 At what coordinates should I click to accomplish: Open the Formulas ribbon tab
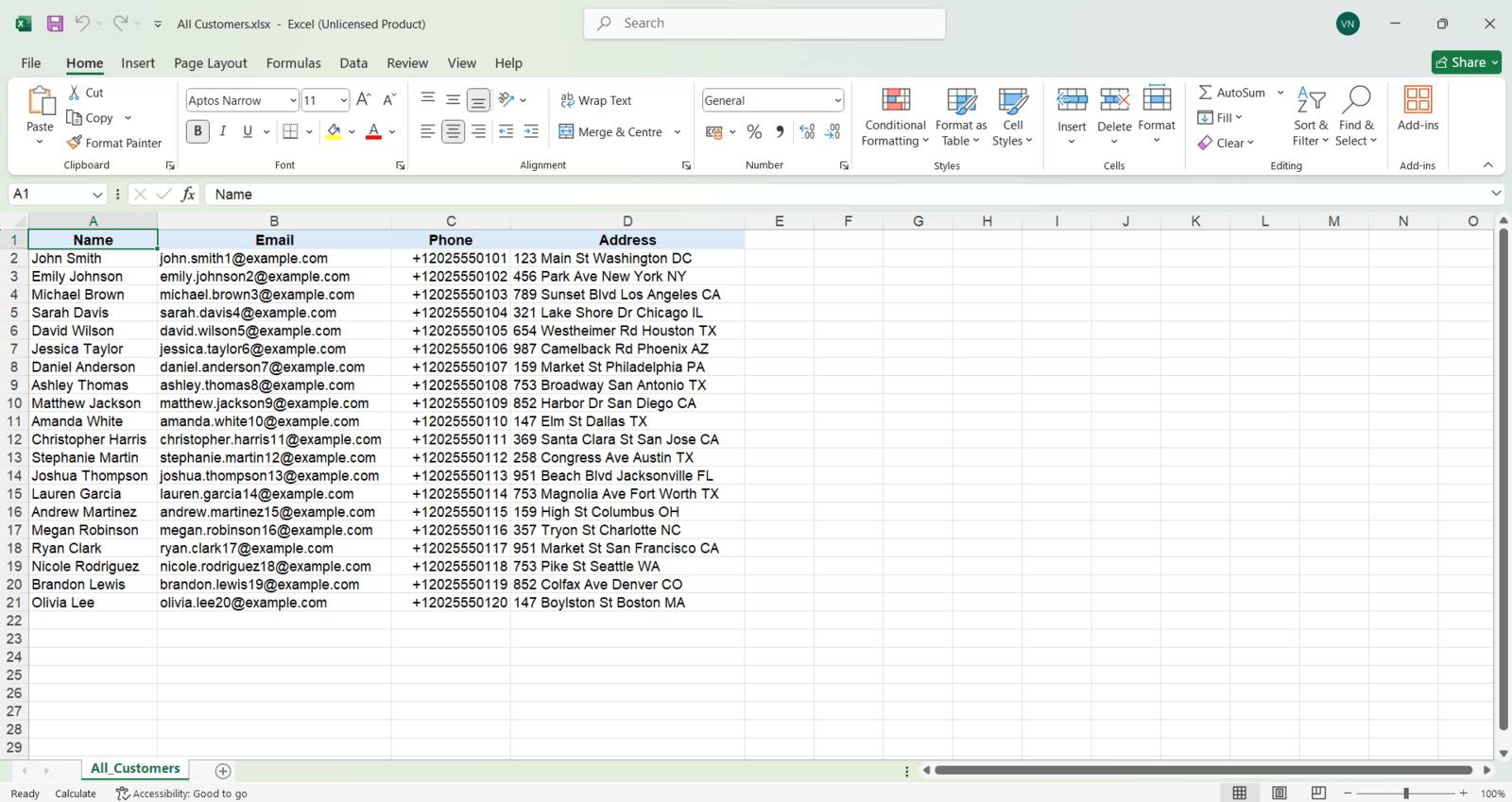(293, 63)
